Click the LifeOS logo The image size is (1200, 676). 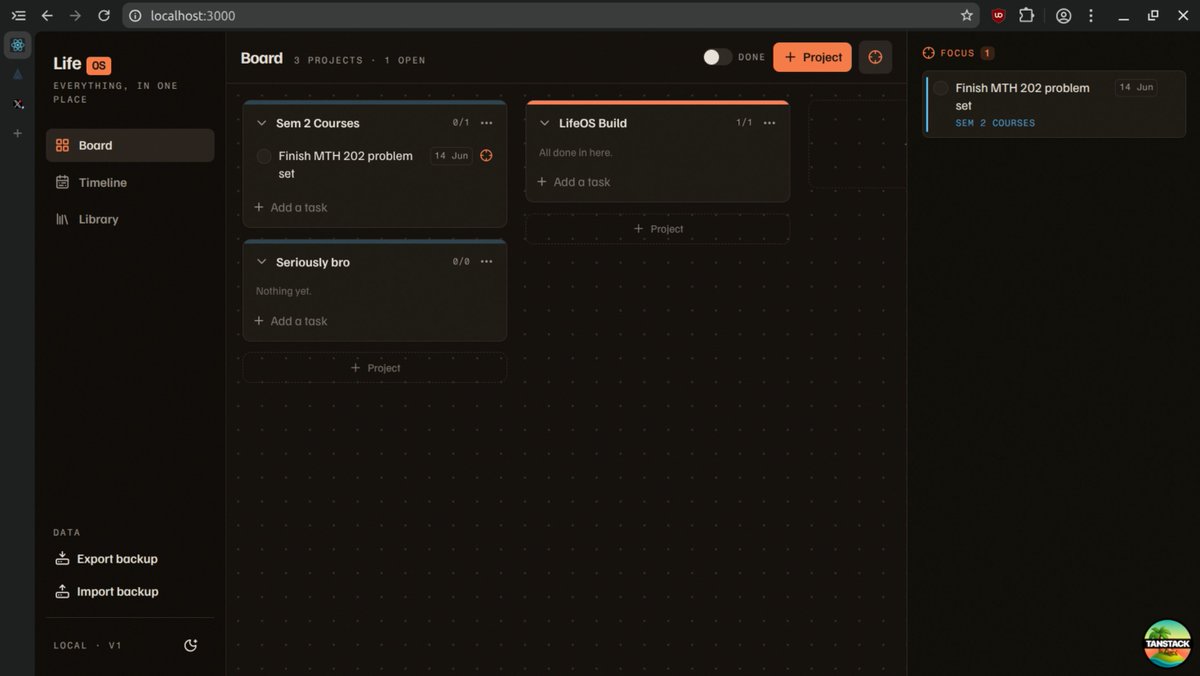[82, 64]
